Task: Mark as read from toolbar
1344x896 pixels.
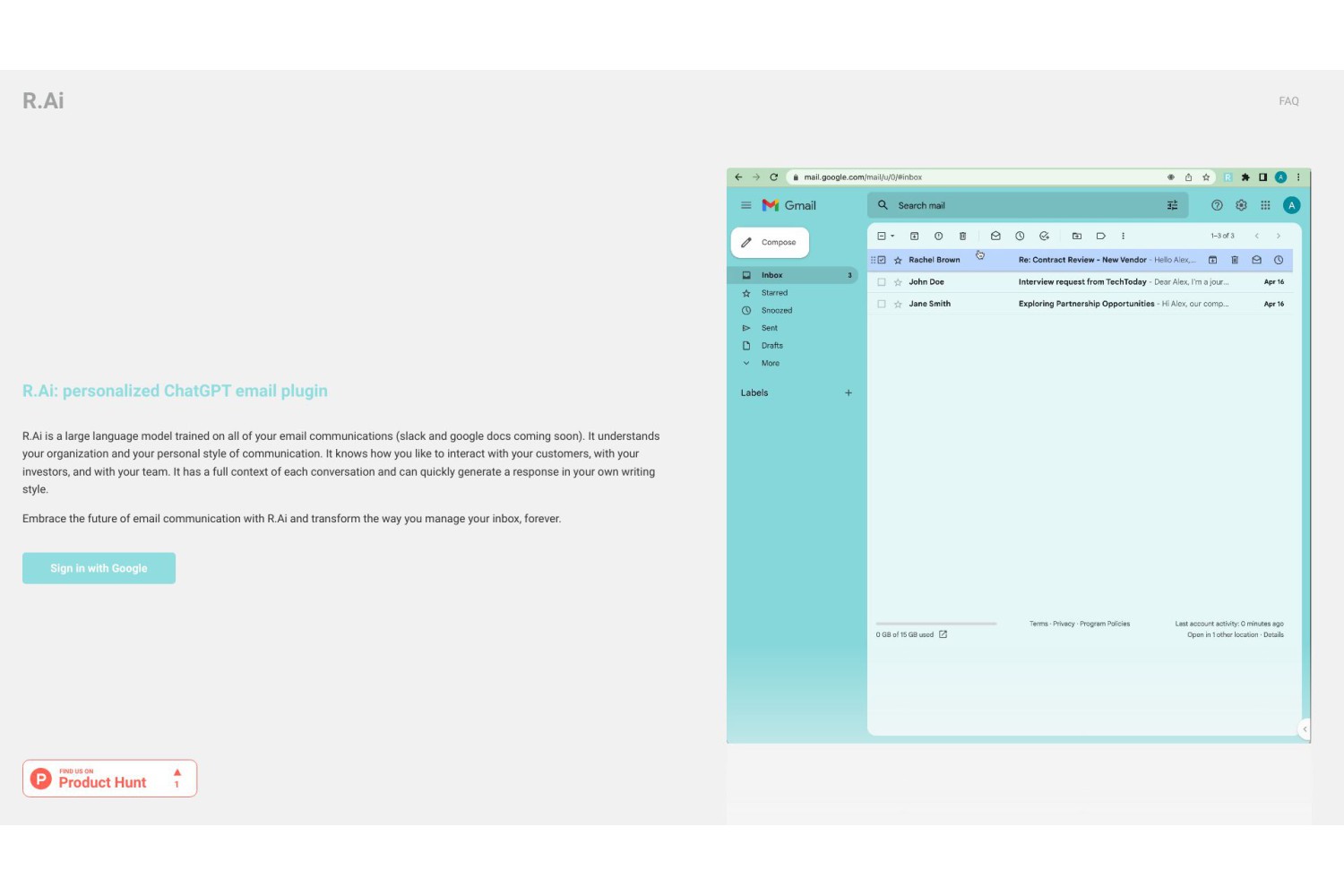Action: pyautogui.click(x=995, y=237)
